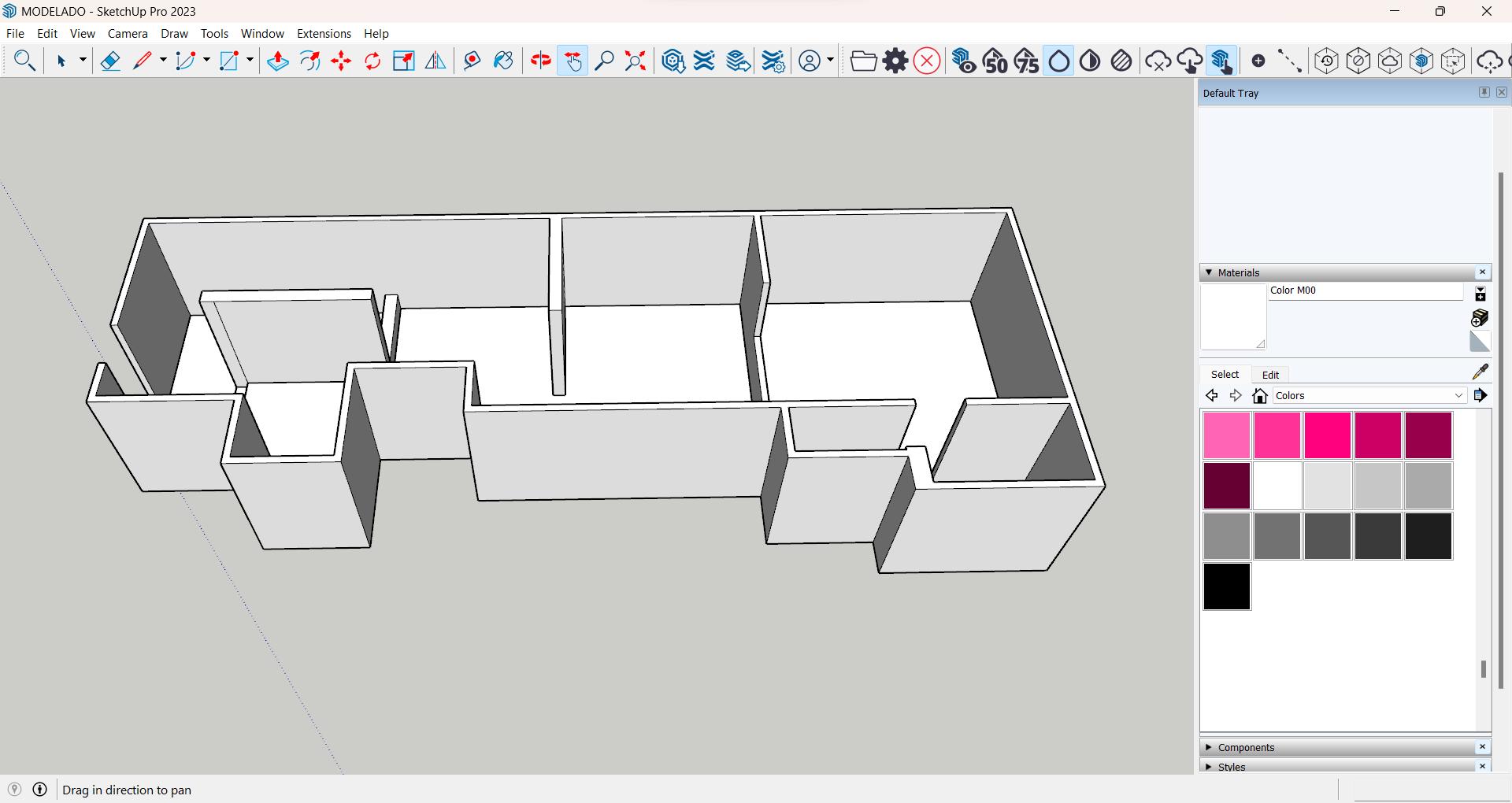Toggle the half-filled drop toolbar button
1512x803 pixels.
tap(1090, 61)
